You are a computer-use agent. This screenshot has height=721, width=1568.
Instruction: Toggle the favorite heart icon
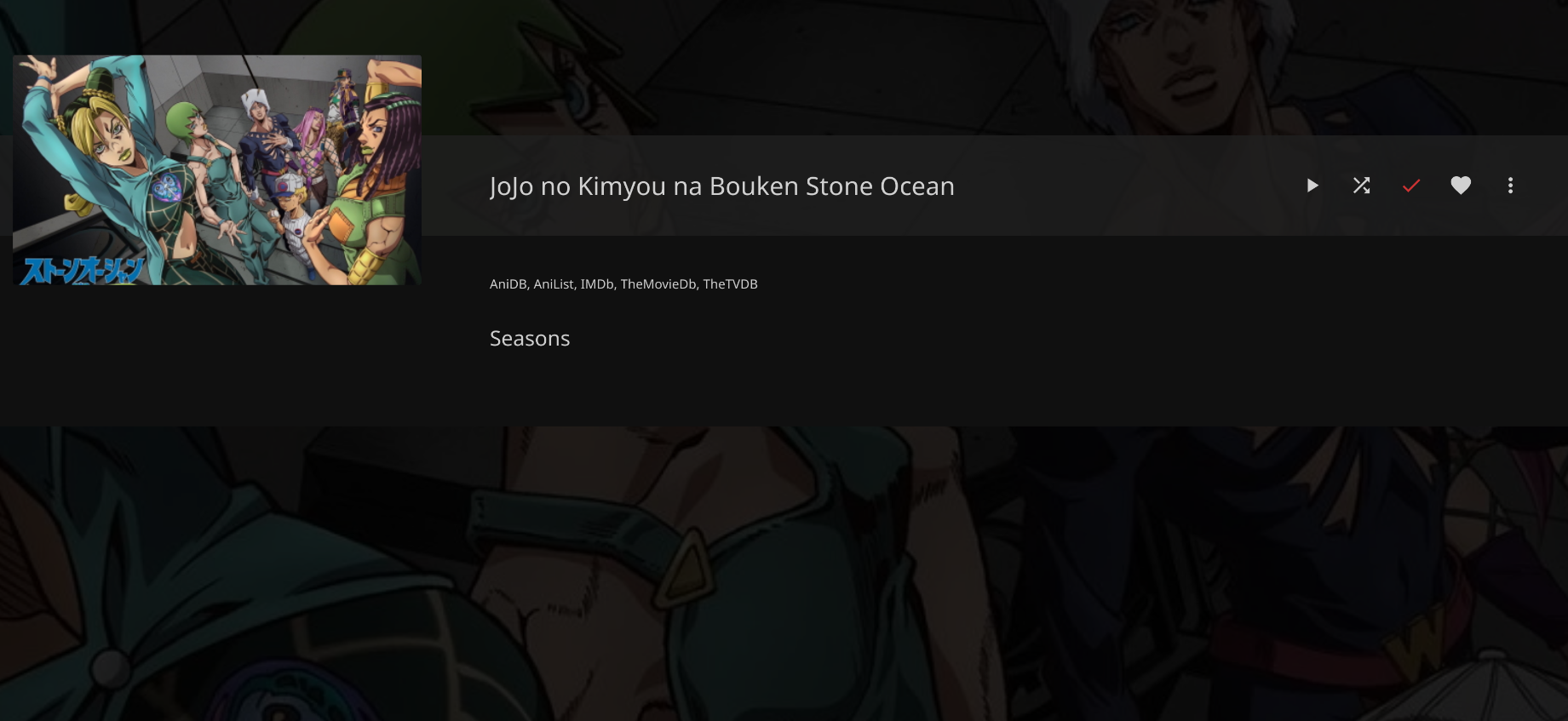click(1461, 186)
